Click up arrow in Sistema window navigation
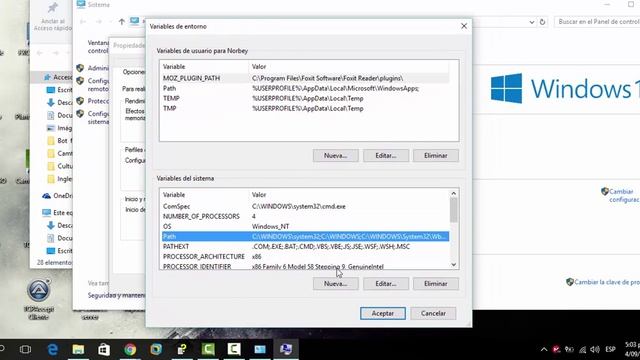This screenshot has width=640, height=360. point(122,22)
